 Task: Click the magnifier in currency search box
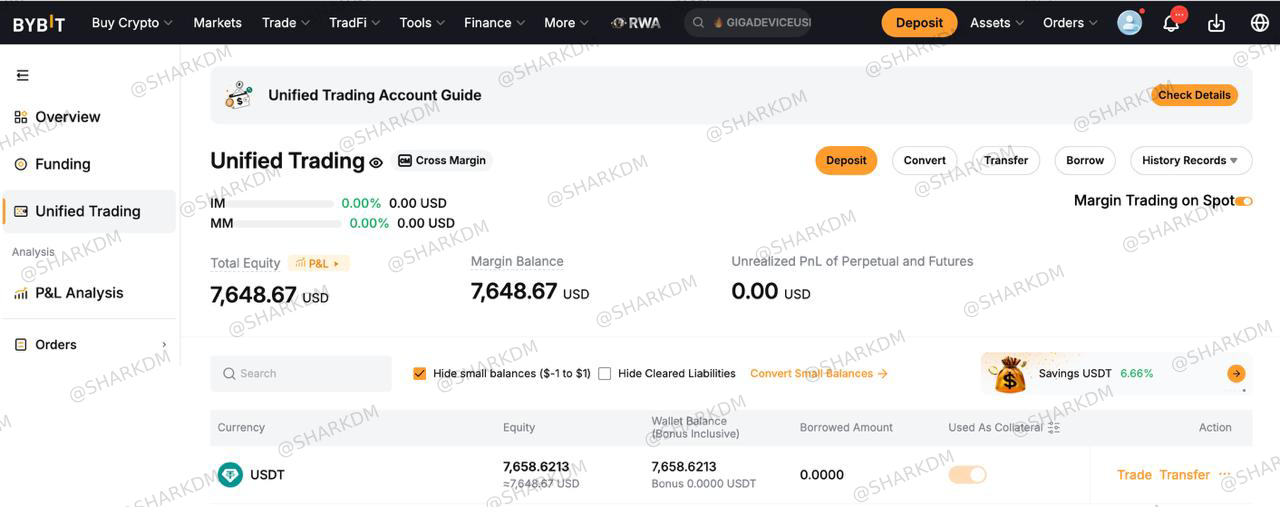pyautogui.click(x=230, y=374)
